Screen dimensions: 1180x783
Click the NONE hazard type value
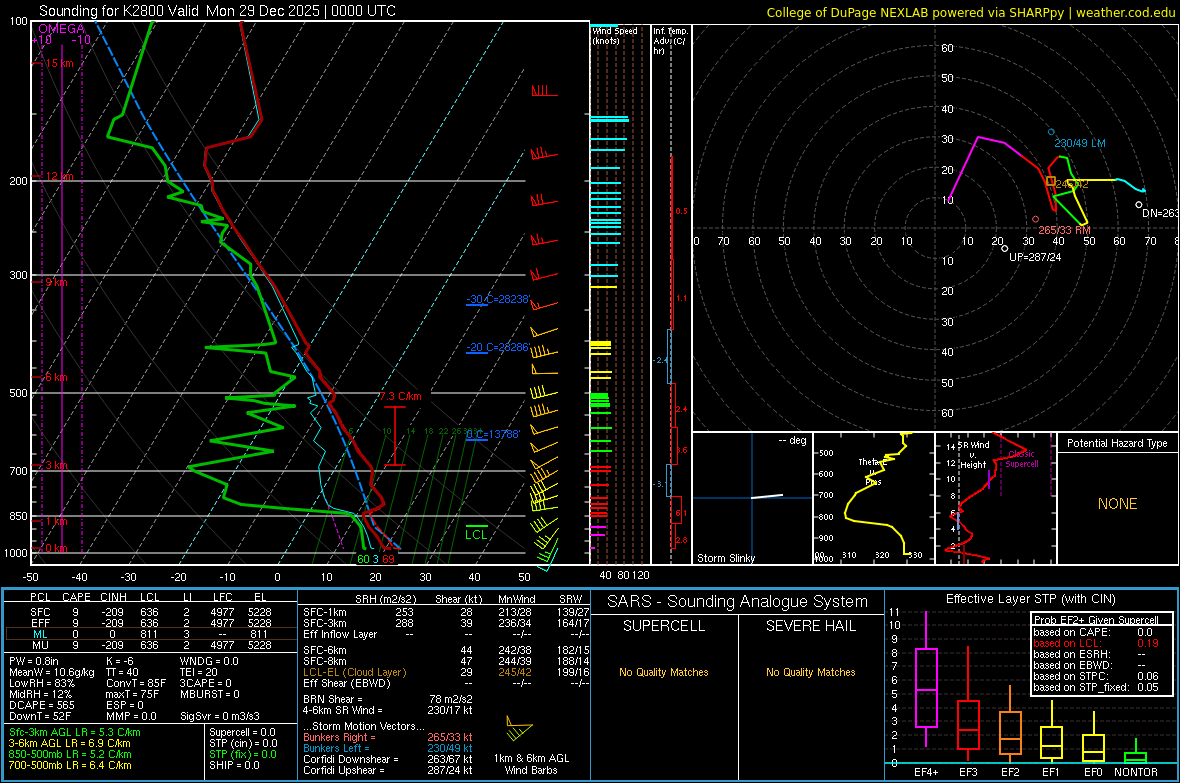pyautogui.click(x=1117, y=504)
